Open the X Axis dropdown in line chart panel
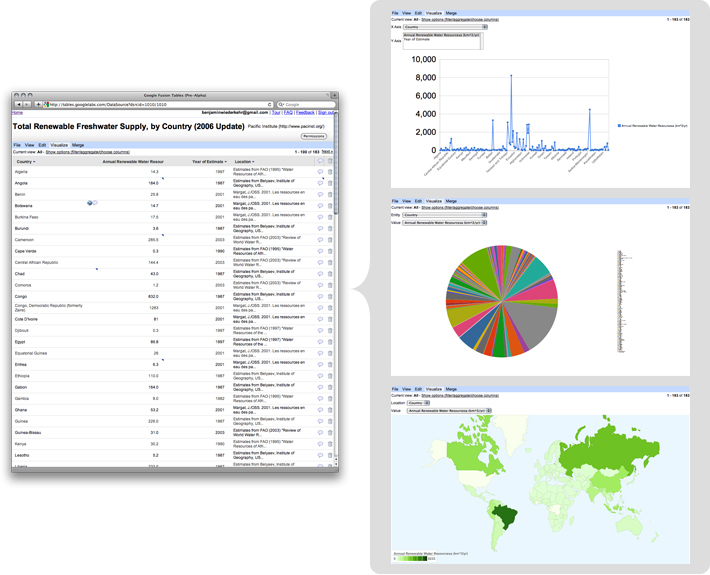This screenshot has height=575, width=710. pos(445,27)
